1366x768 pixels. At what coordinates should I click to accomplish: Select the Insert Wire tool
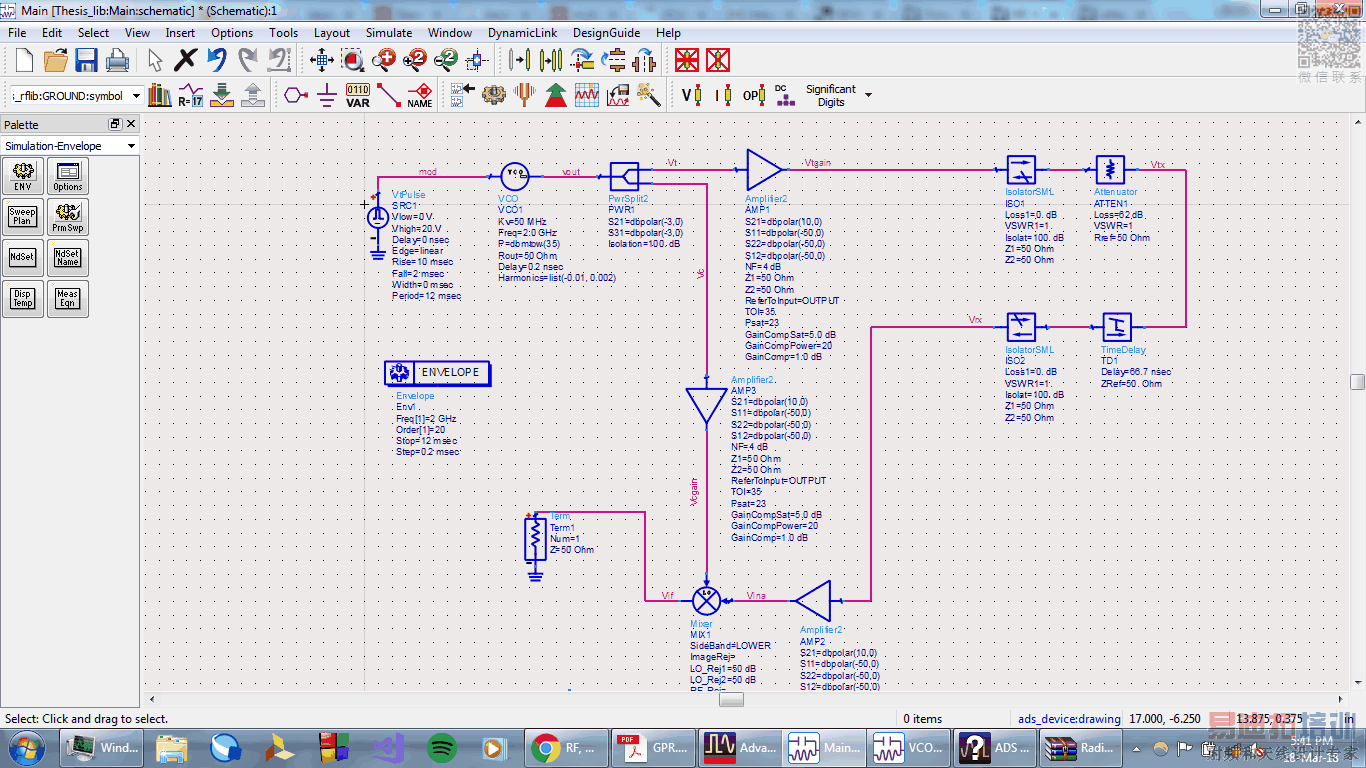coord(389,95)
